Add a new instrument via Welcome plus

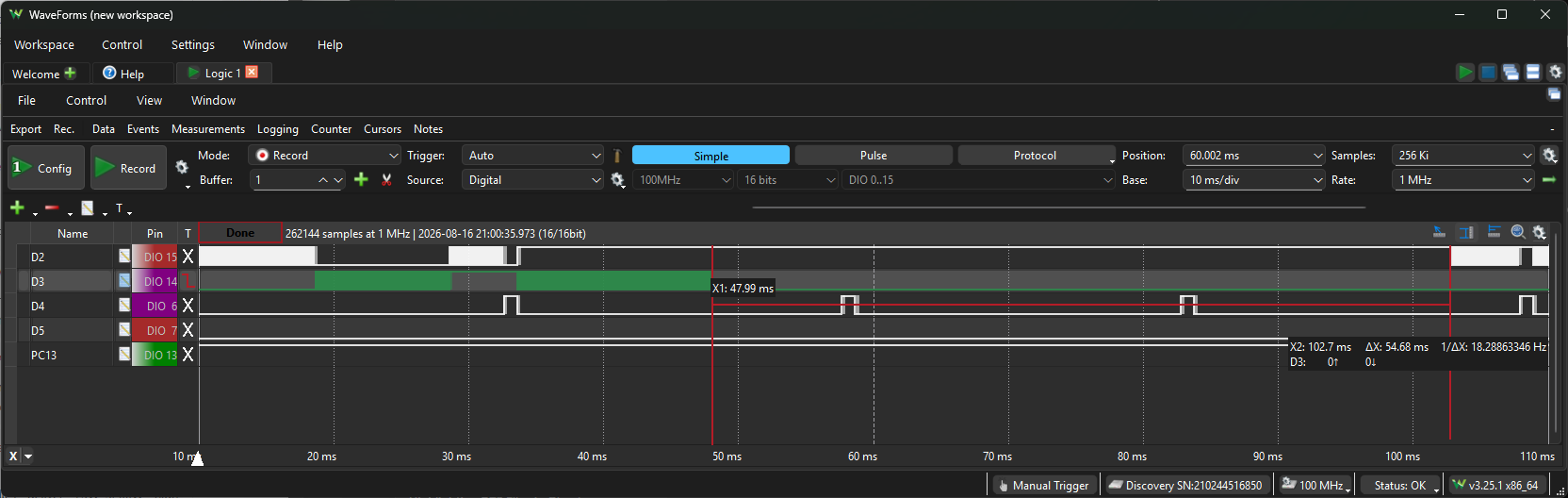[70, 73]
